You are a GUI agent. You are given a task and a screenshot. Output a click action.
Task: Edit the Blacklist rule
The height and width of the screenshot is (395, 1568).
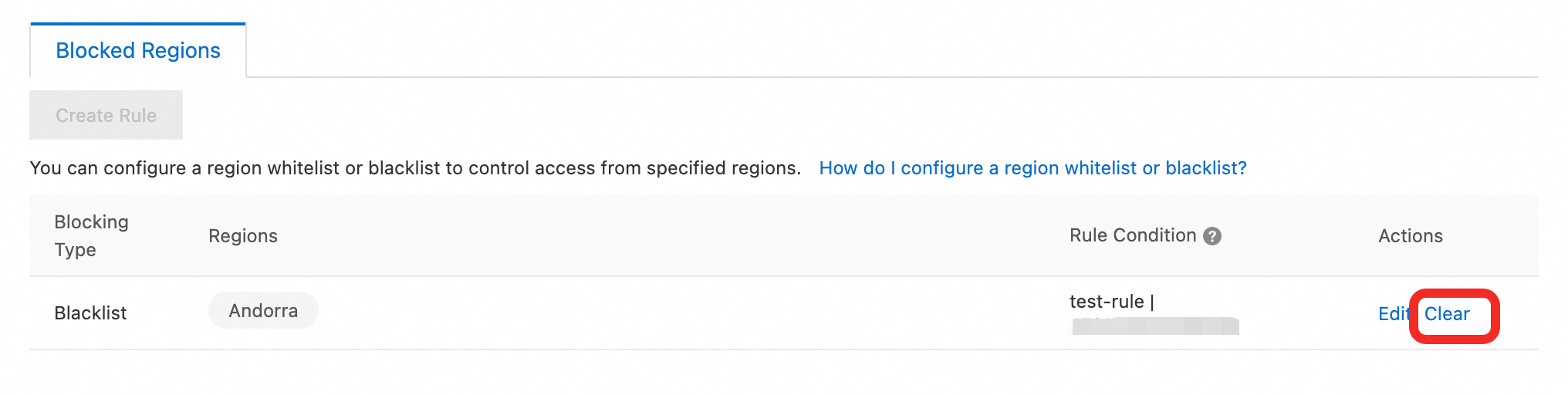pos(1392,314)
